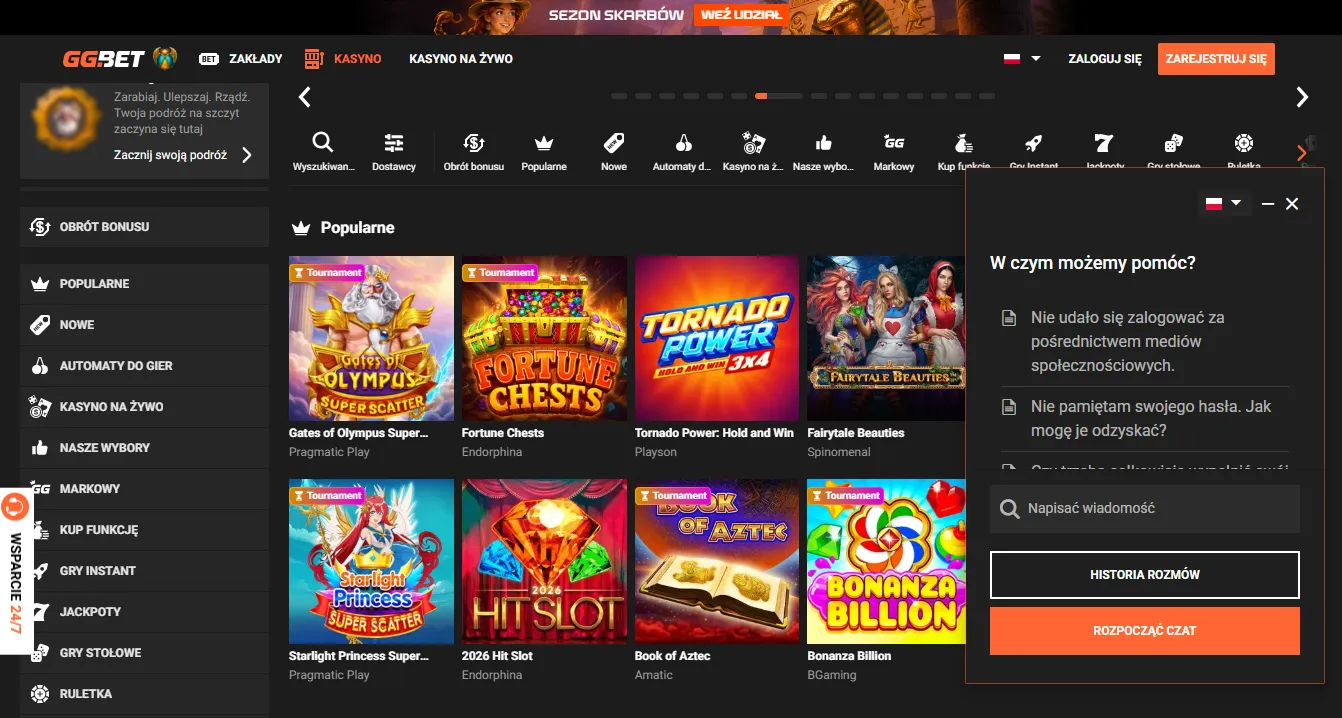Expand Zacznij swoją podróż arrow

pyautogui.click(x=247, y=155)
